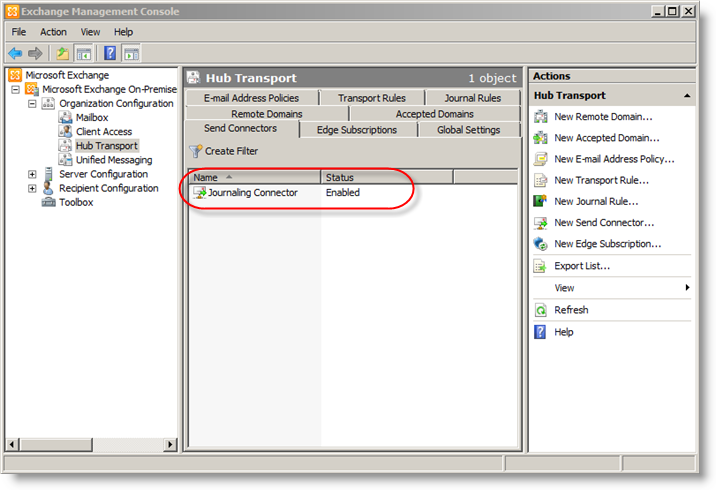Click the New Send Connector icon
The height and width of the screenshot is (490, 716).
point(541,223)
